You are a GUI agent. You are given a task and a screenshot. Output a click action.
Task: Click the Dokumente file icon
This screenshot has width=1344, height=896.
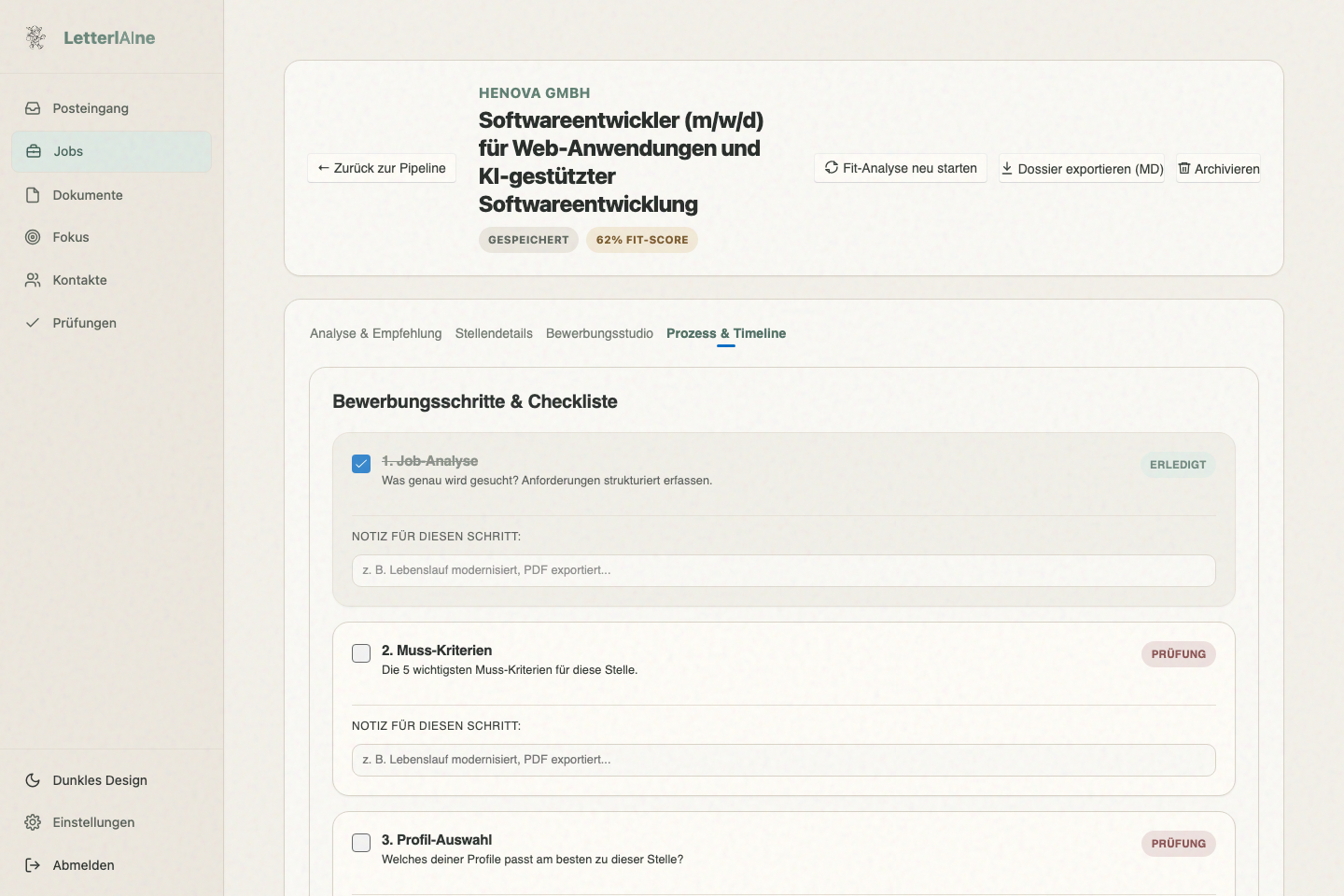(x=33, y=195)
